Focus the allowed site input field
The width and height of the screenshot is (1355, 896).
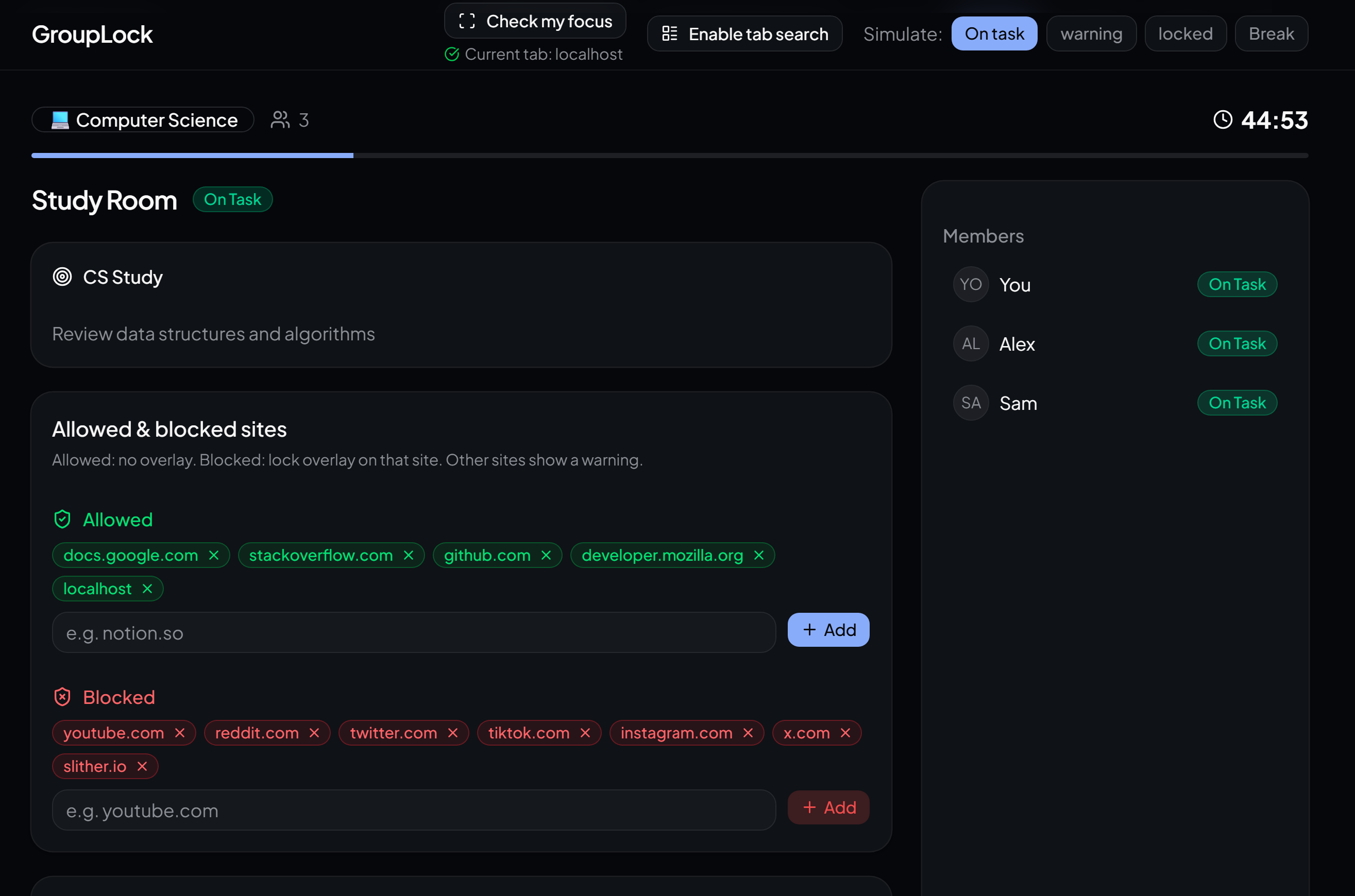point(413,633)
